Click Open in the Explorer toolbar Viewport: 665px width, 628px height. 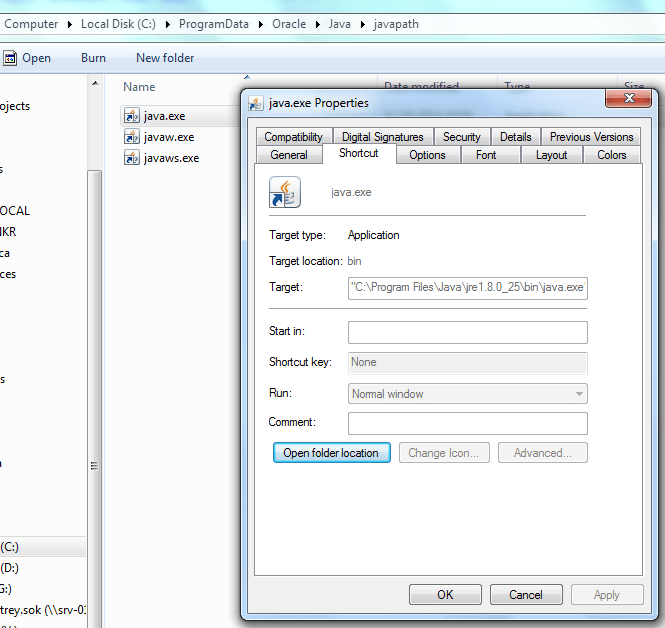coord(36,58)
